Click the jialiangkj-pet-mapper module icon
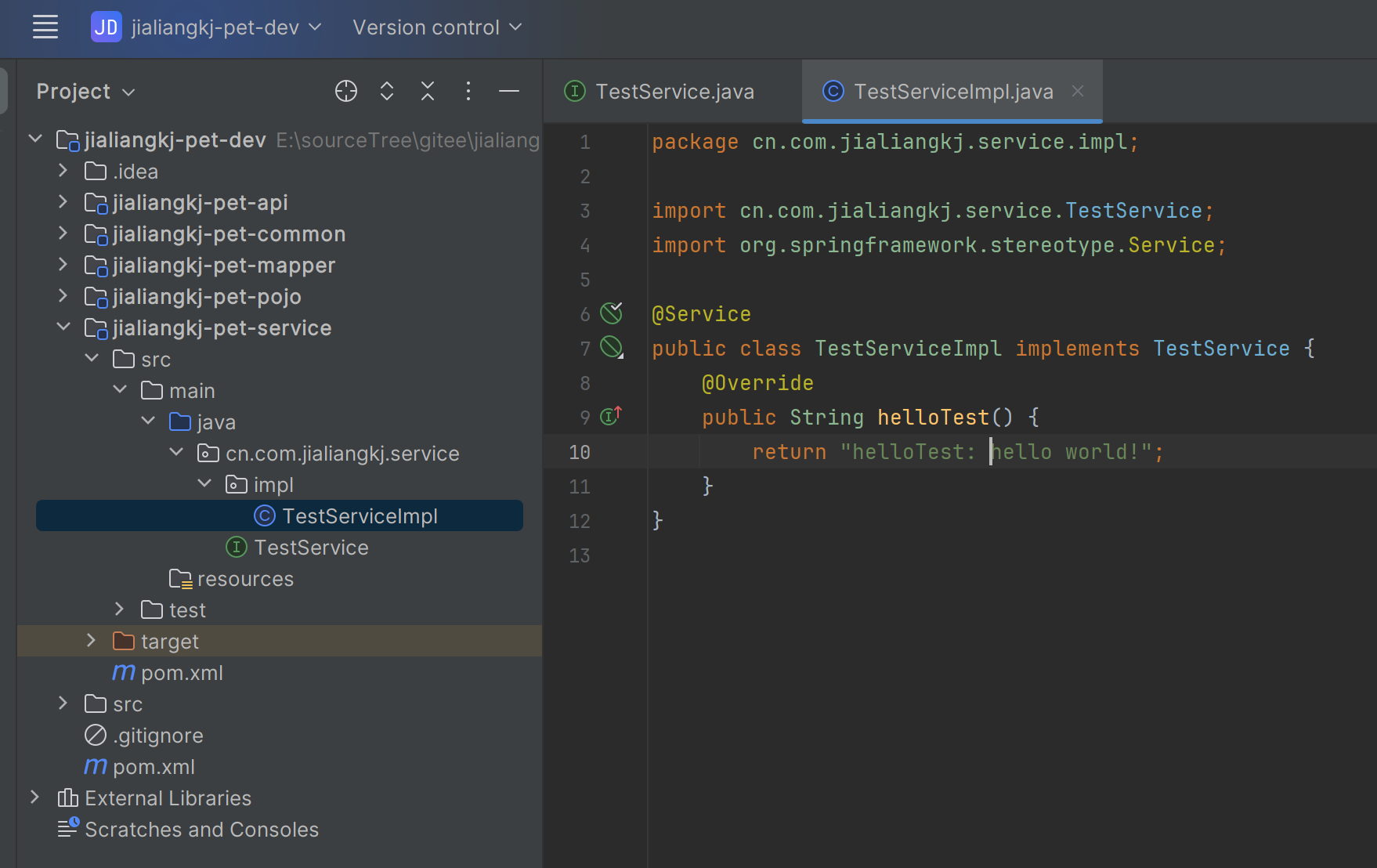 [x=96, y=266]
